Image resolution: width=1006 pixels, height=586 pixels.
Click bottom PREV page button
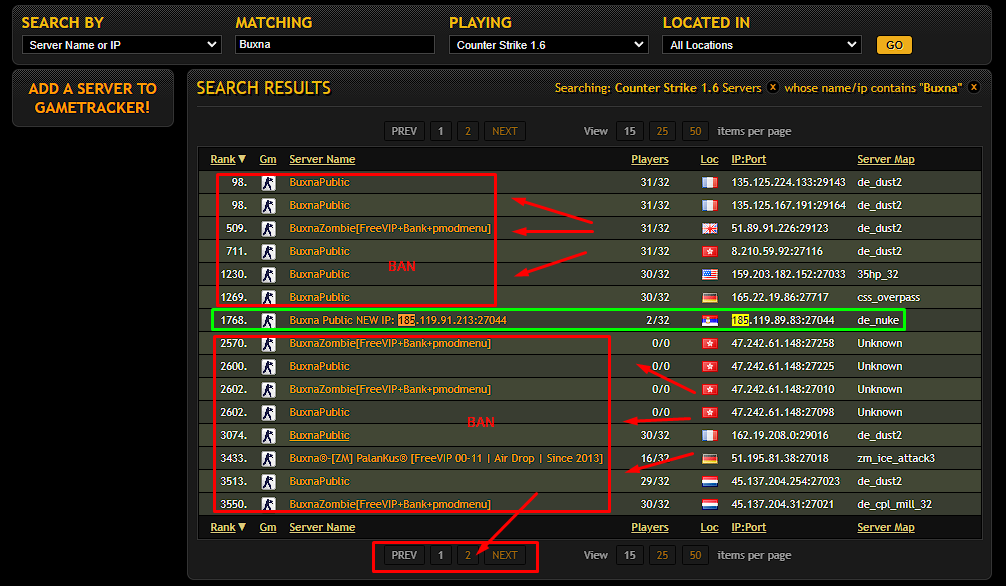point(404,555)
